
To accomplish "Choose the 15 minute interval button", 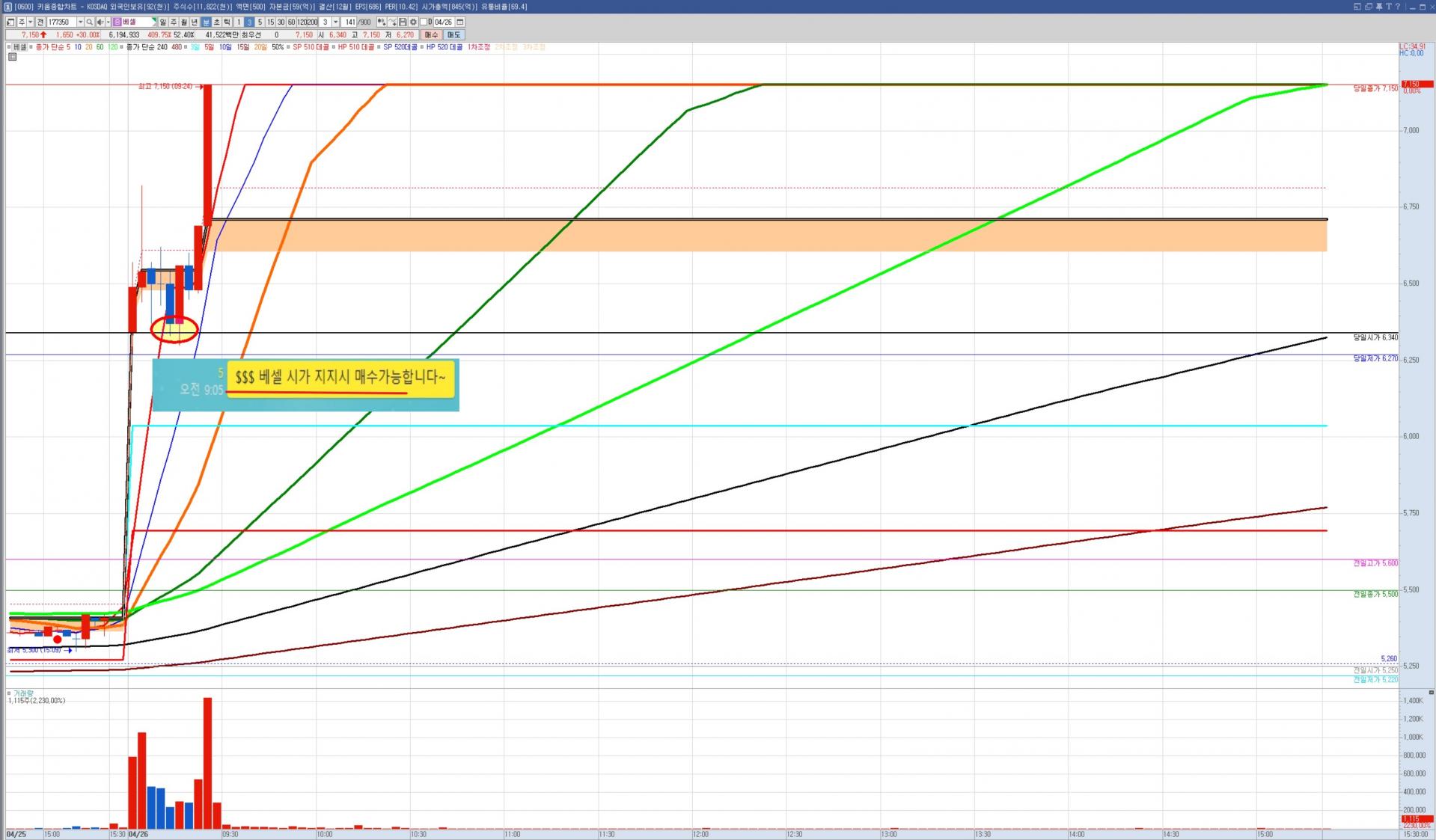I will click(270, 22).
